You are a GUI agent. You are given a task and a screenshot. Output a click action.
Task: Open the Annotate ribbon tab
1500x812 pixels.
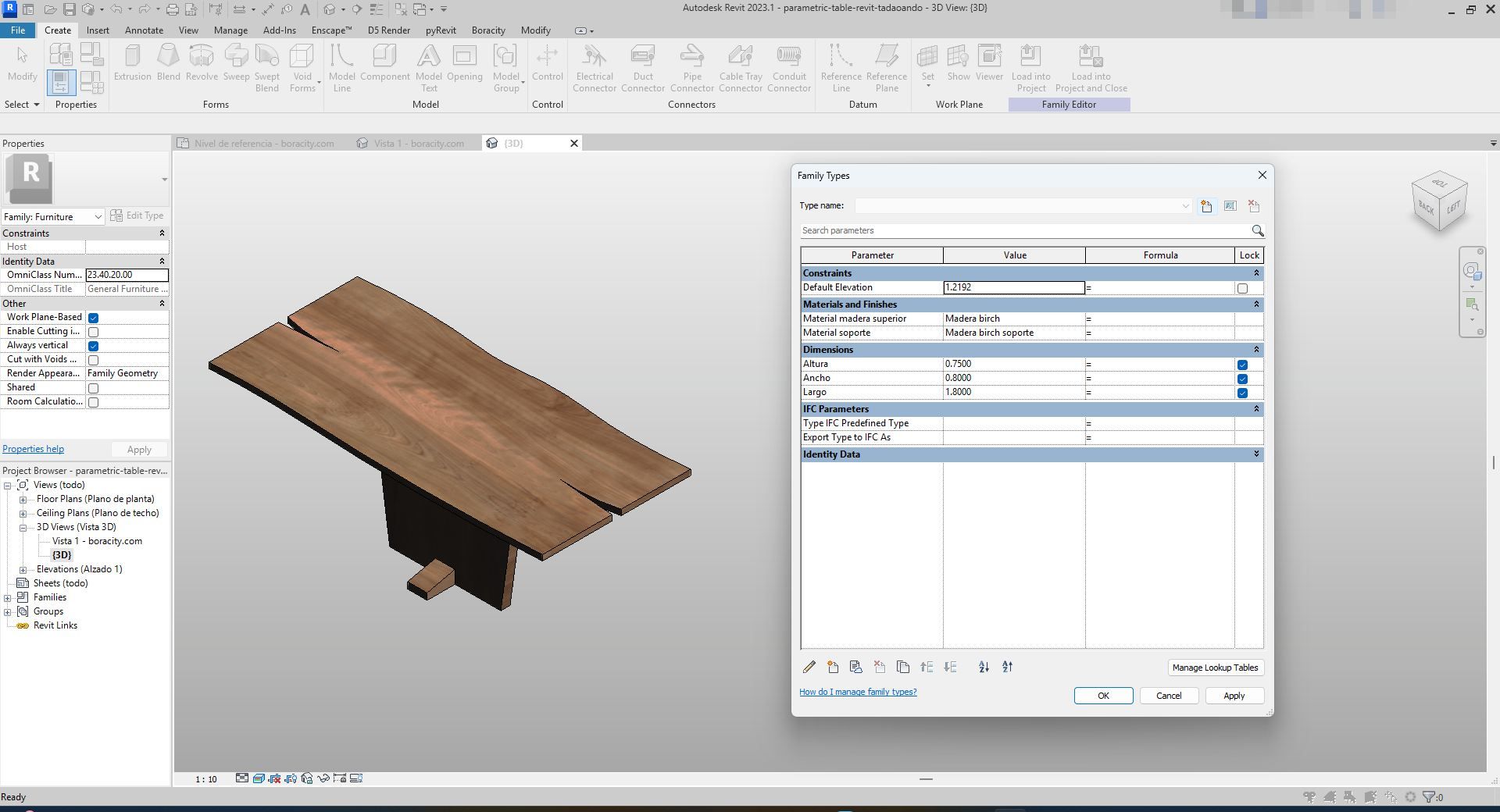[x=145, y=30]
